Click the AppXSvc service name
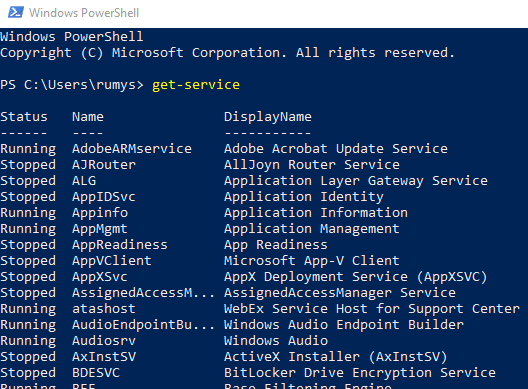Screen dimensions: 528x389 [100, 277]
